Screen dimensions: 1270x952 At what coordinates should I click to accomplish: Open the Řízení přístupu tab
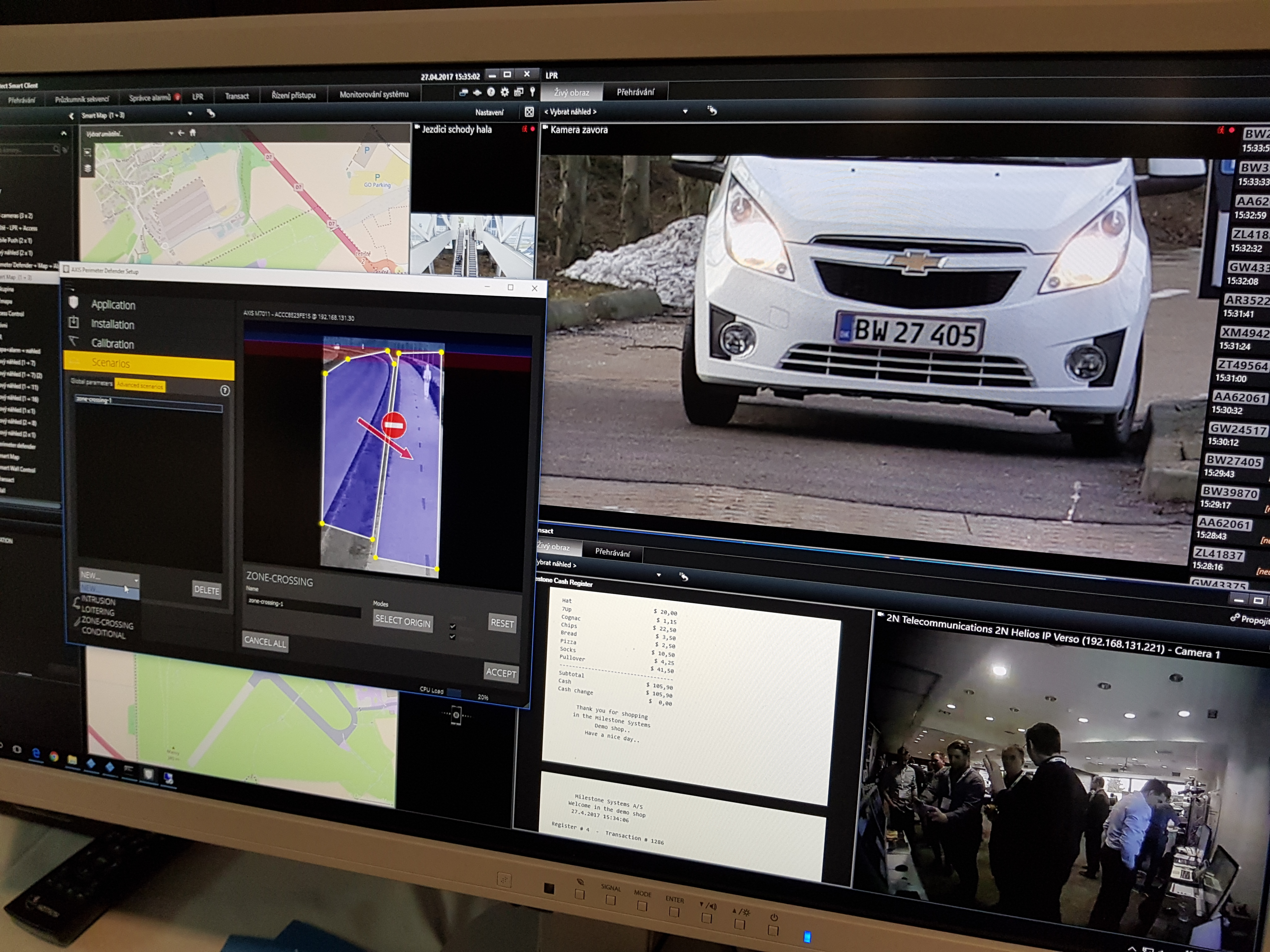click(293, 95)
